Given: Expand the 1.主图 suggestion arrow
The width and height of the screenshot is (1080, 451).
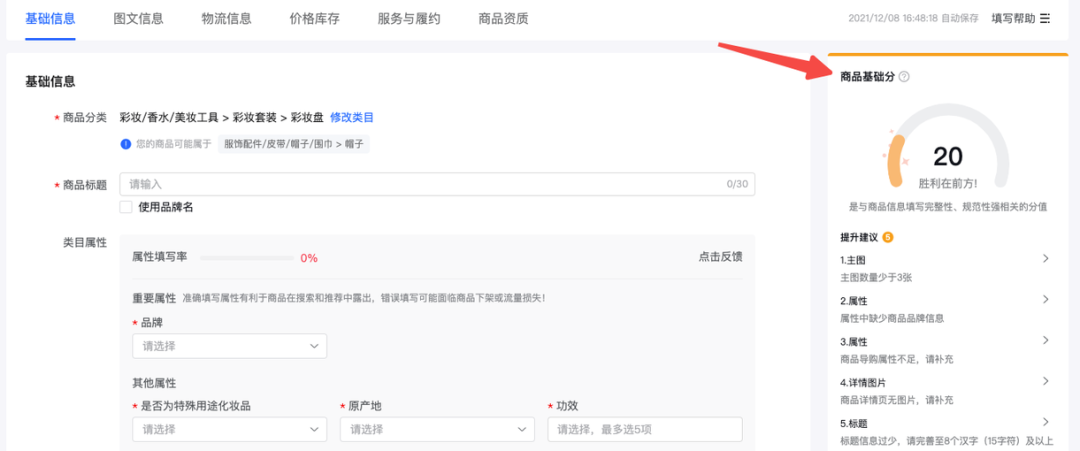Looking at the screenshot, I should tap(1045, 259).
